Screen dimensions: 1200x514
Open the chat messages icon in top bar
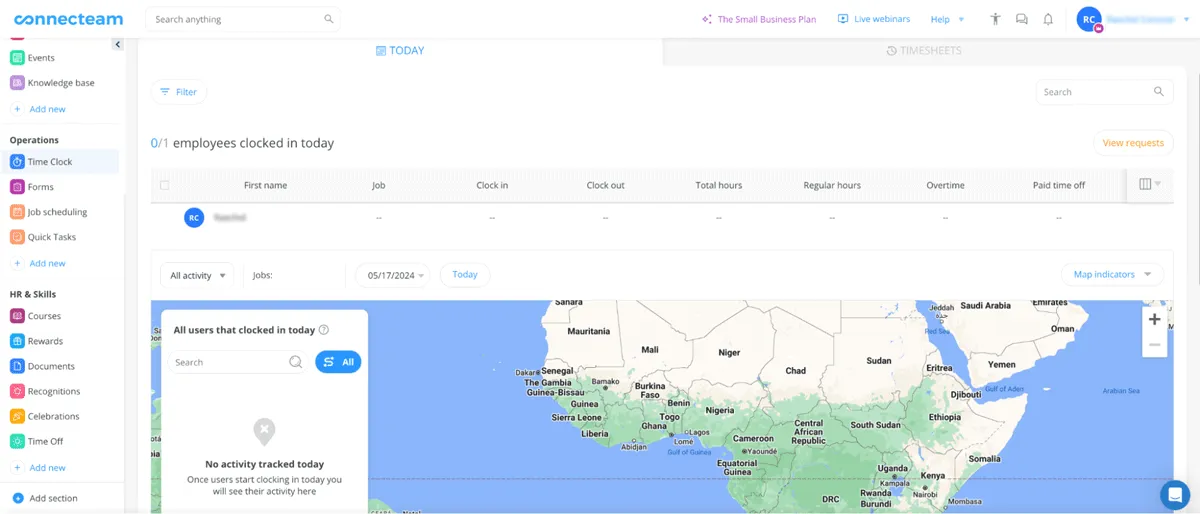pyautogui.click(x=1021, y=19)
